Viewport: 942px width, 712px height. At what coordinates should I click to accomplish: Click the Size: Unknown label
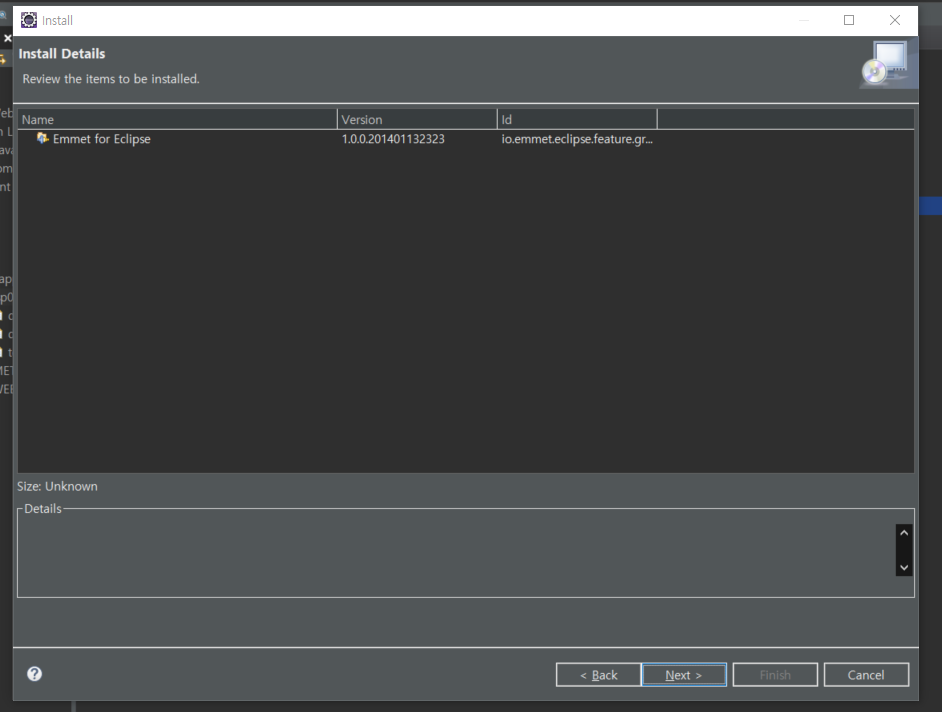click(57, 486)
